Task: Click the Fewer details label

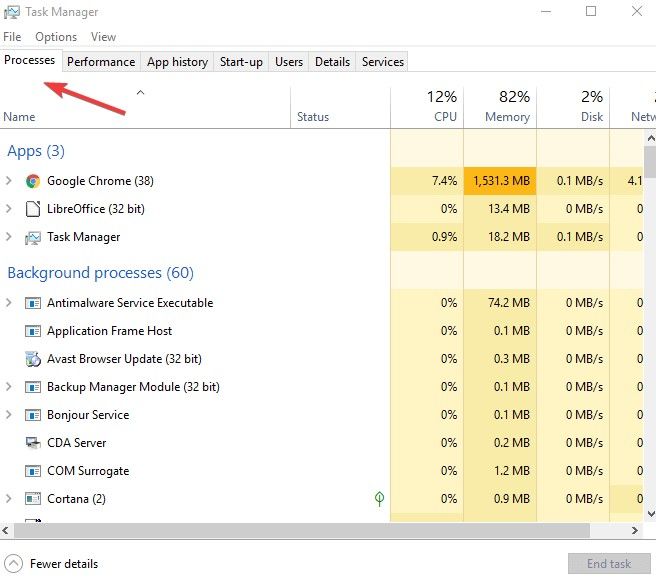Action: coord(64,564)
